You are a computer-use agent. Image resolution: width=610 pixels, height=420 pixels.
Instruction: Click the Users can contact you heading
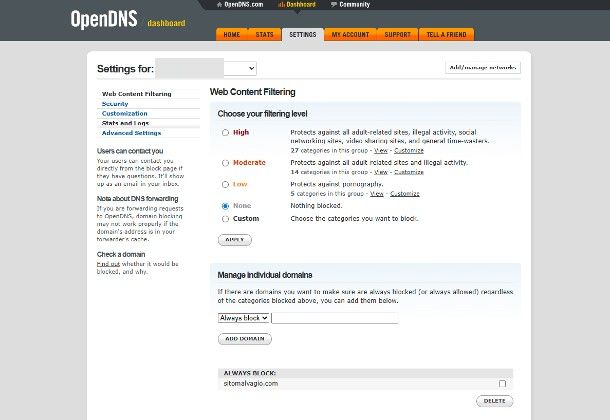pyautogui.click(x=130, y=151)
